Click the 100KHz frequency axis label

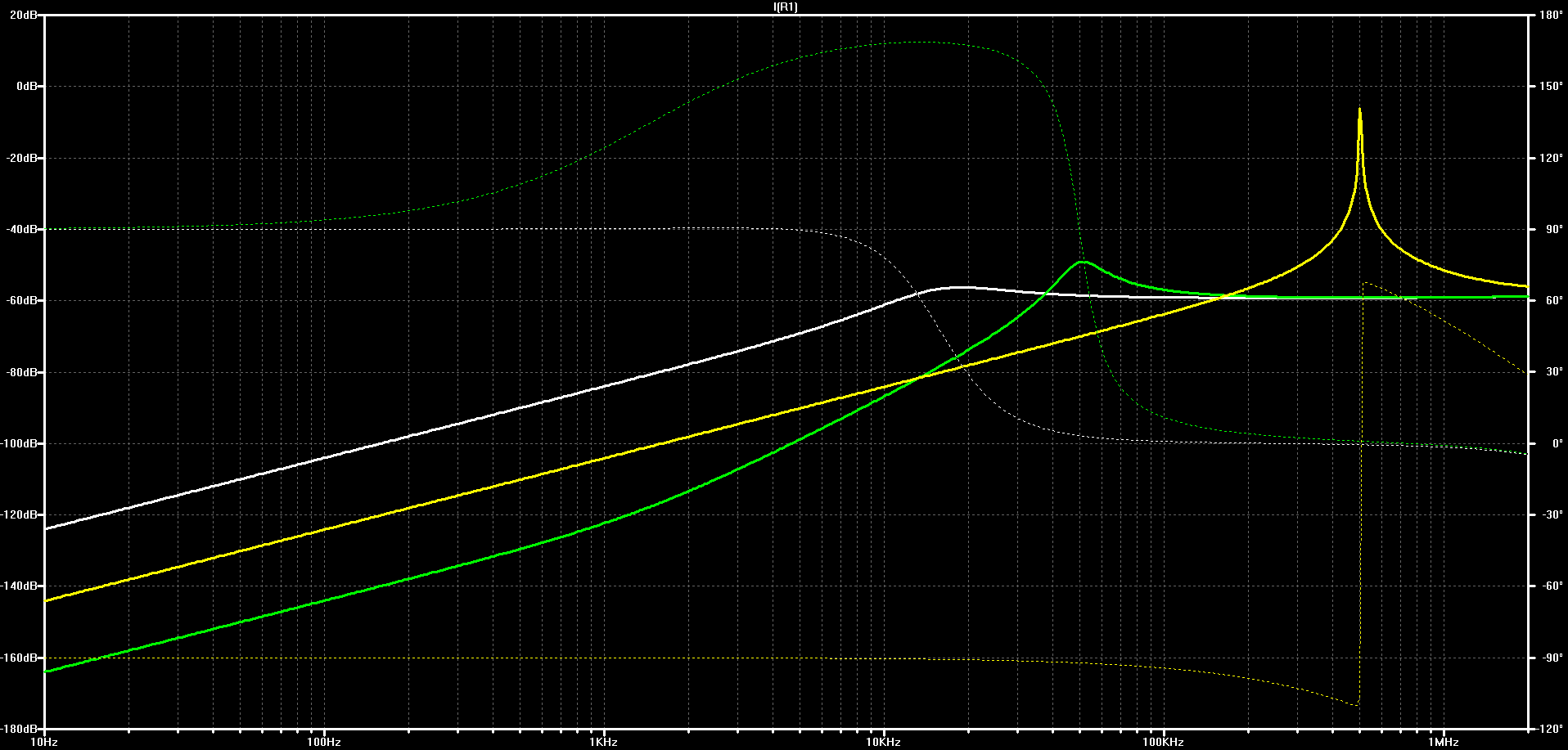1163,742
